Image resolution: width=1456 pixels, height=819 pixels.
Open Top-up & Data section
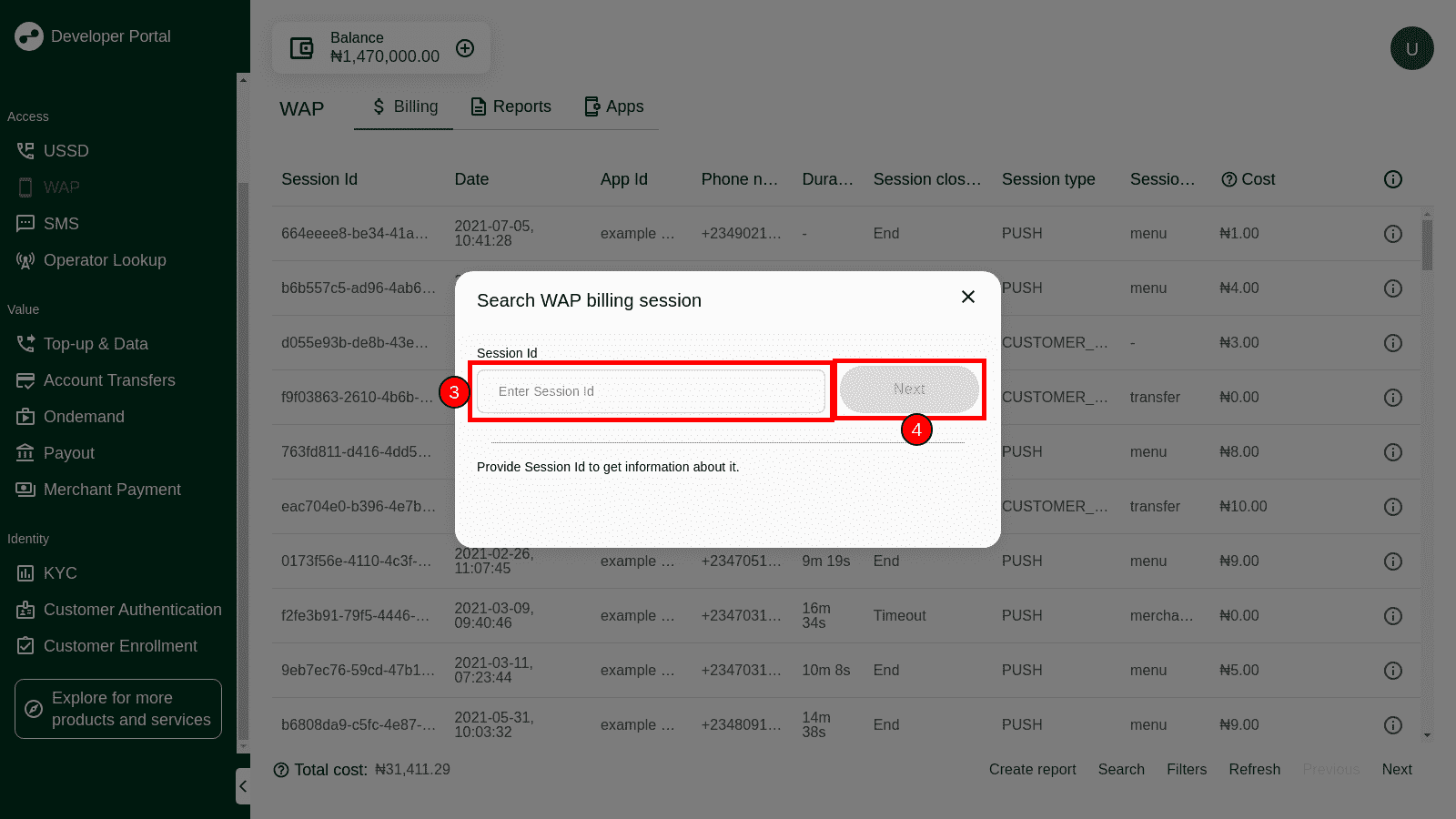click(x=95, y=344)
